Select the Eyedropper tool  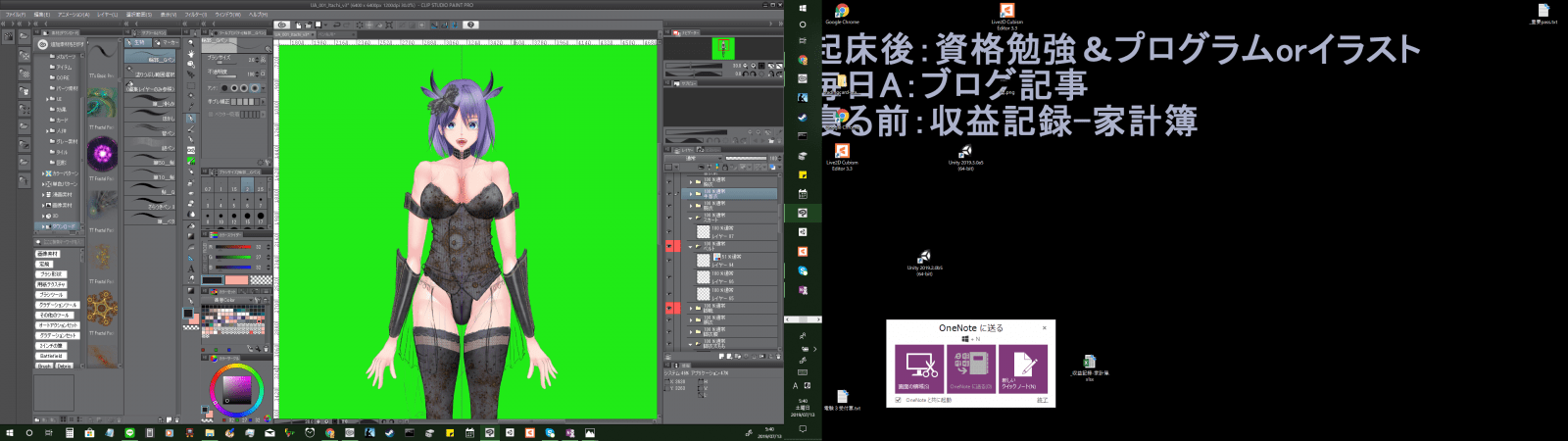[191, 107]
